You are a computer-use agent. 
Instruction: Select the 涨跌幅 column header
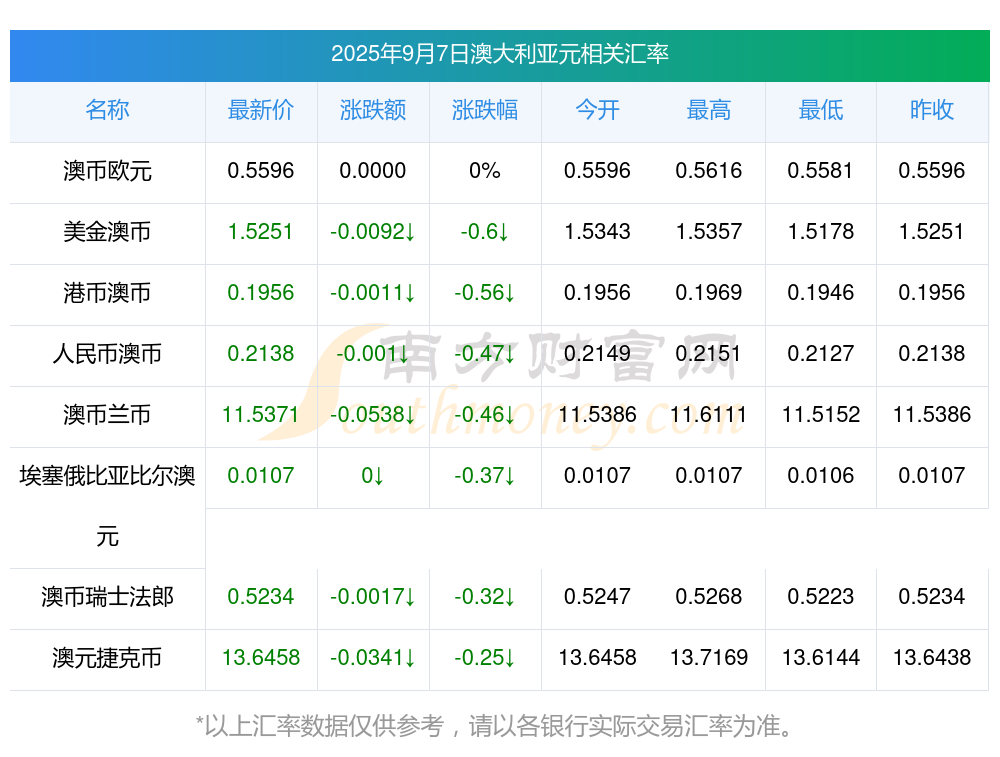click(x=485, y=110)
